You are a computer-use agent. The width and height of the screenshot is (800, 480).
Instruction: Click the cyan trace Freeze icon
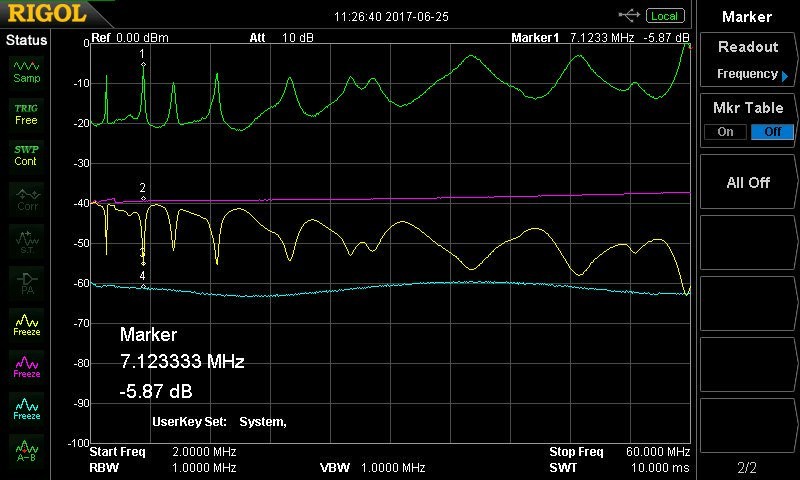click(27, 407)
